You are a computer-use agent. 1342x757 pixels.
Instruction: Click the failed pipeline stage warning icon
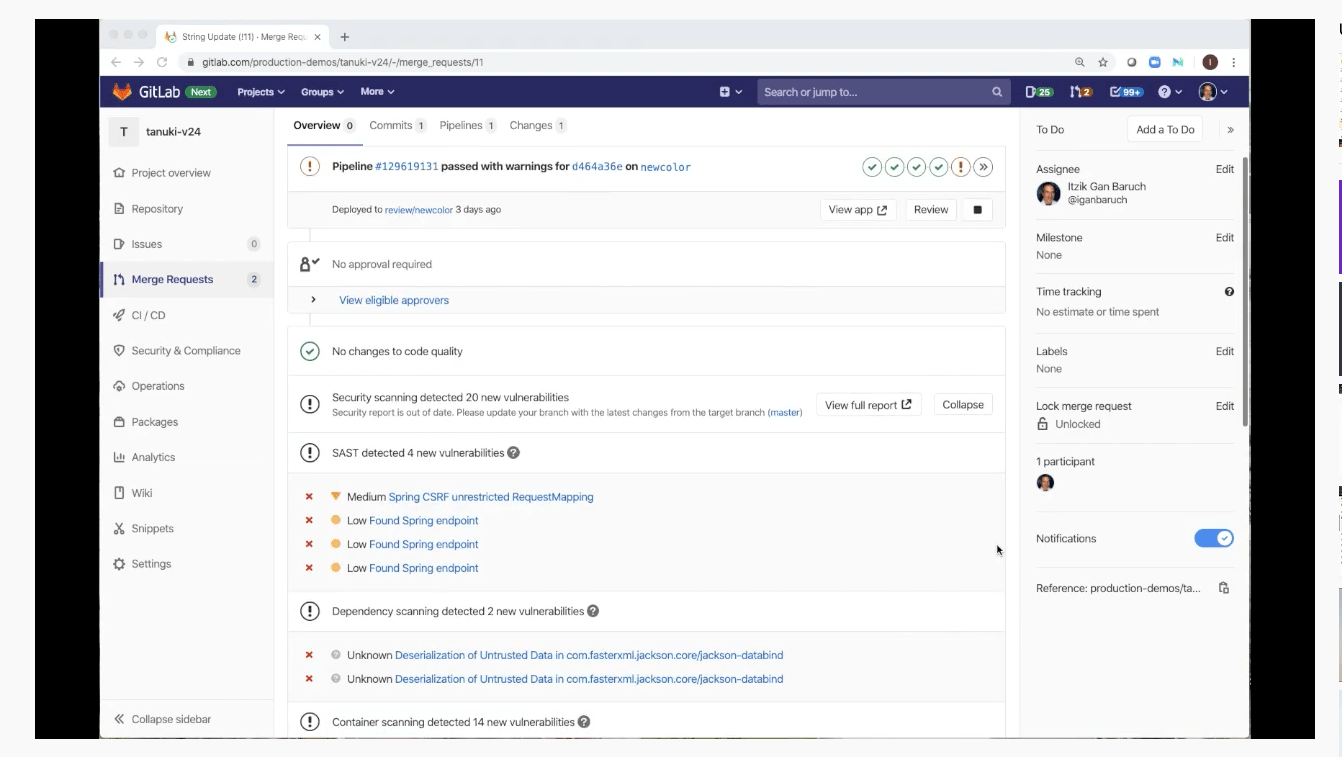pyautogui.click(x=961, y=167)
